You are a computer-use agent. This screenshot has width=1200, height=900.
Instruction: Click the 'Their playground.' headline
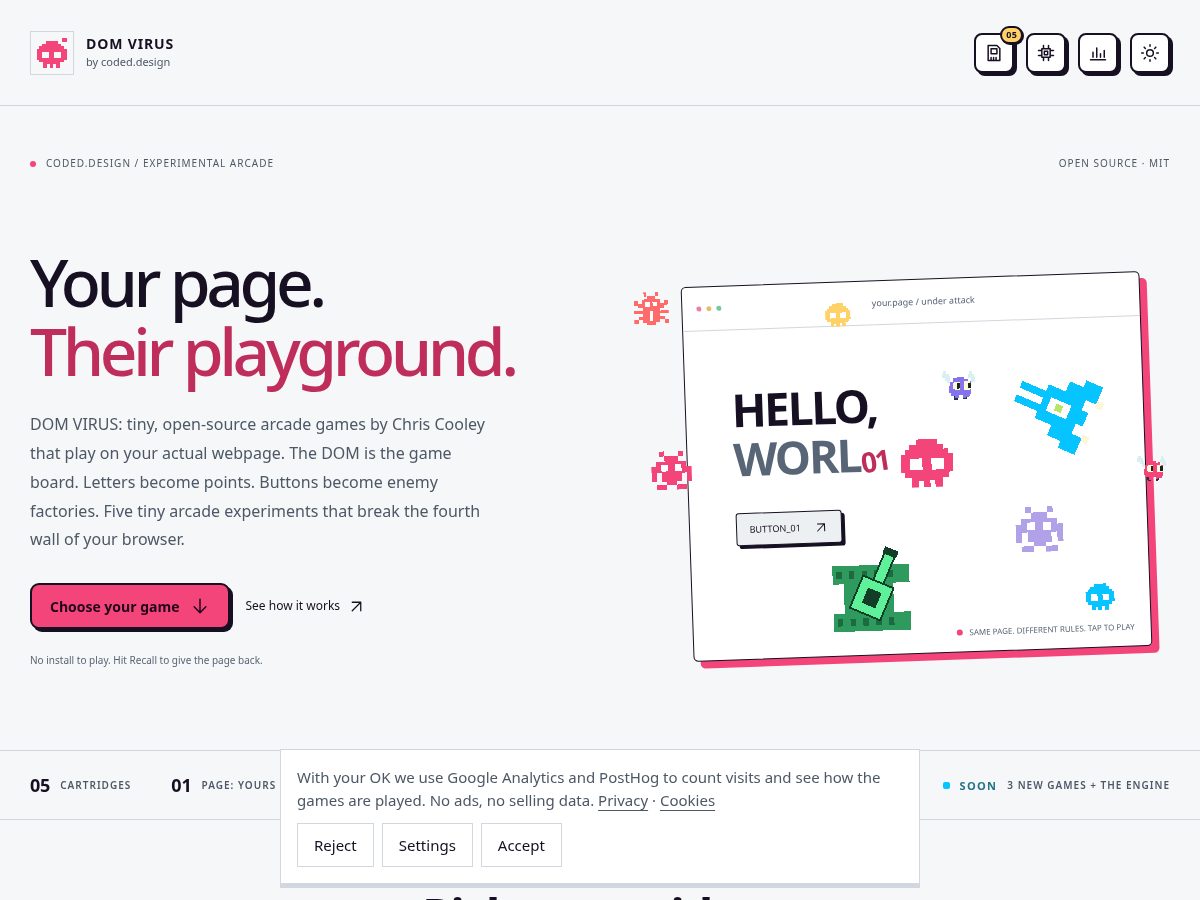273,353
